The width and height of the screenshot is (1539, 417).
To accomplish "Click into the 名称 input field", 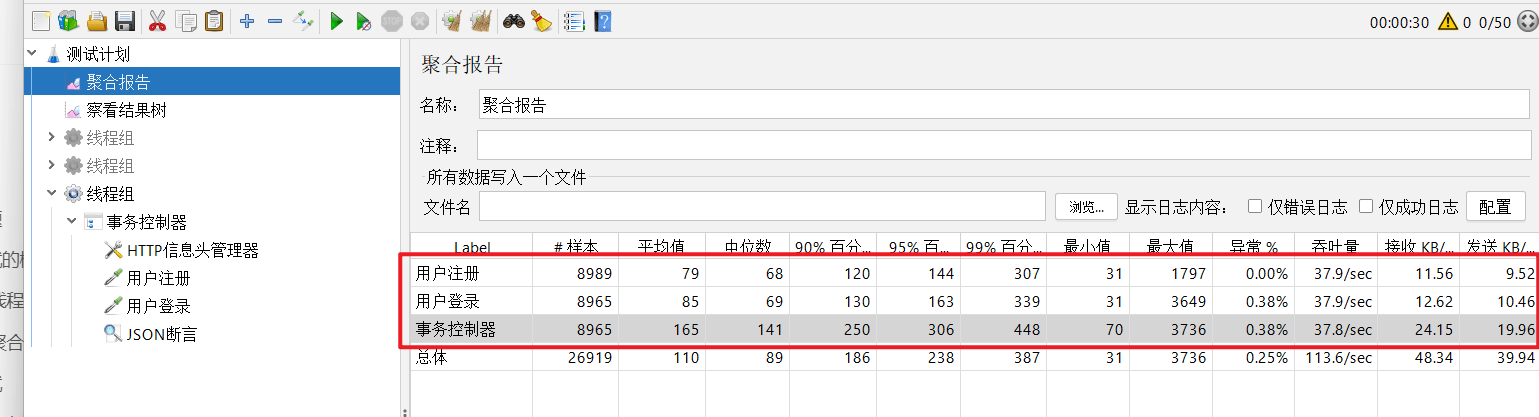I will [x=1003, y=105].
